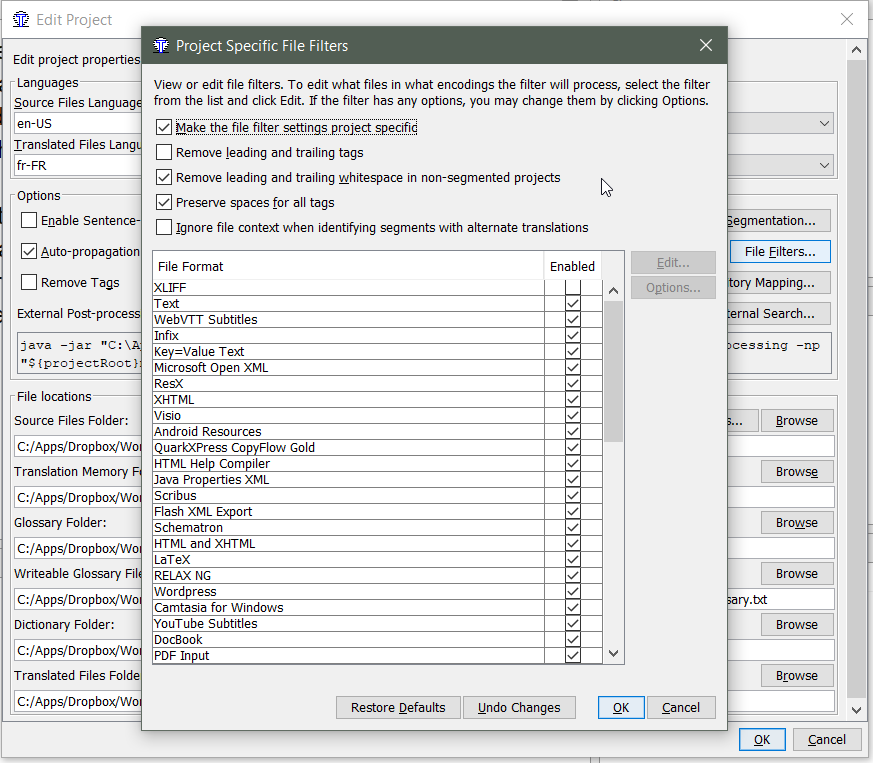Click the fr-FR translated language field
This screenshot has height=763, width=873.
click(78, 165)
